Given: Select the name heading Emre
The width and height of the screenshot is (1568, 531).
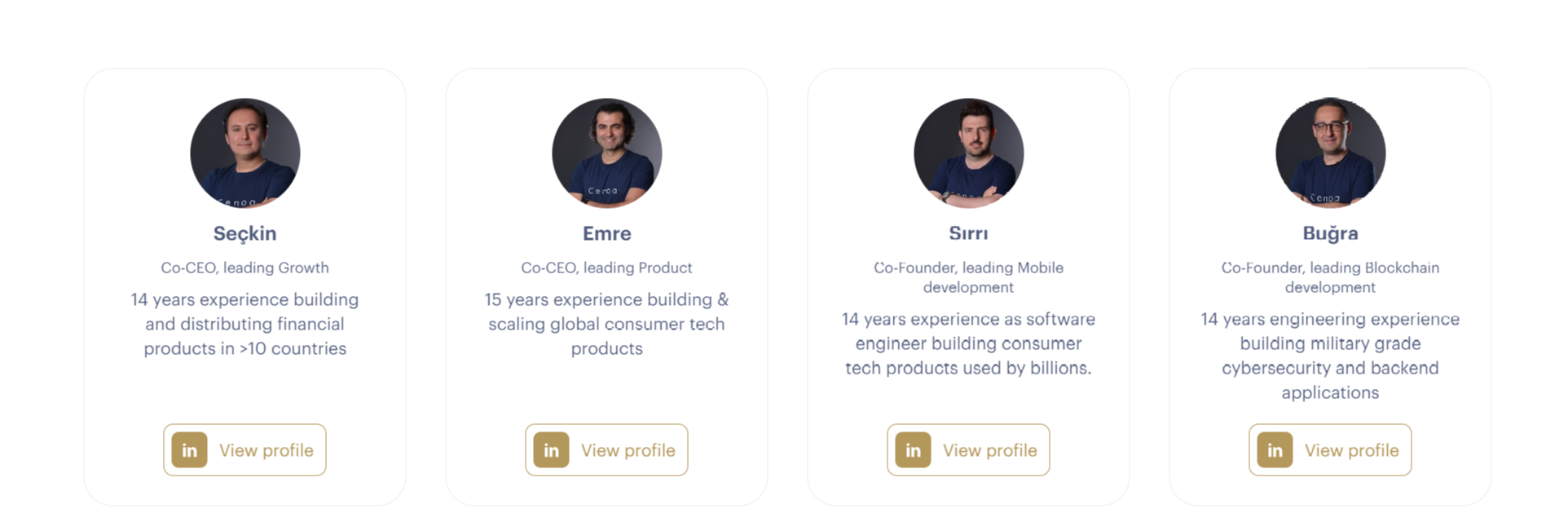Looking at the screenshot, I should point(607,233).
